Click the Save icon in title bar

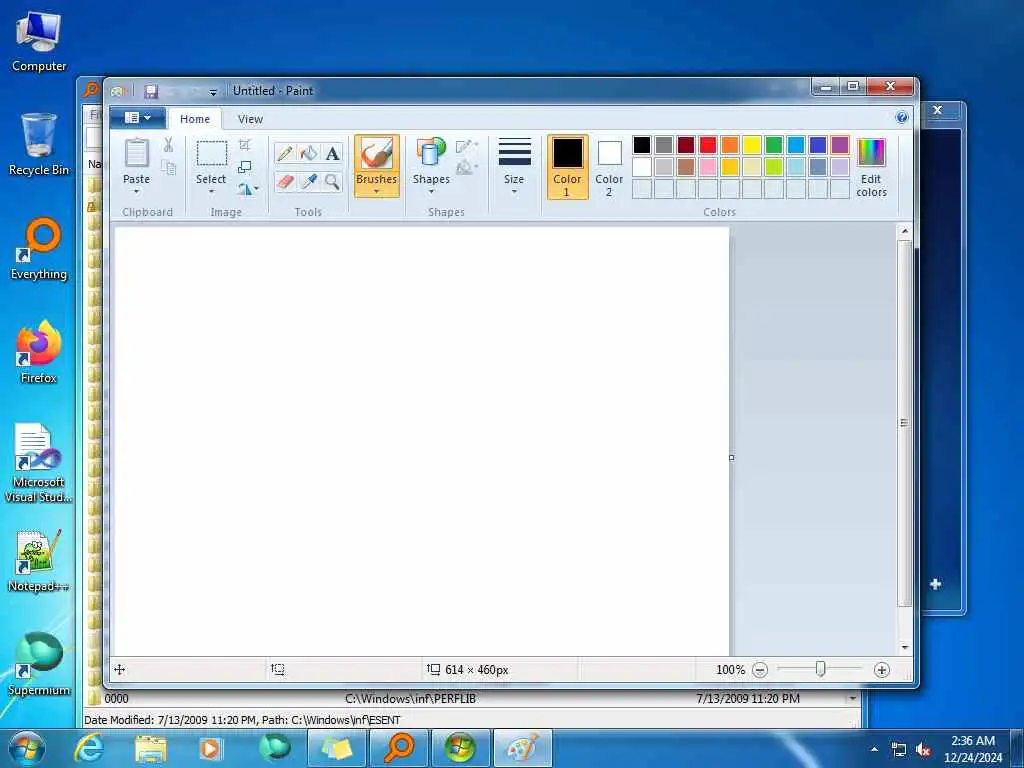pyautogui.click(x=152, y=91)
